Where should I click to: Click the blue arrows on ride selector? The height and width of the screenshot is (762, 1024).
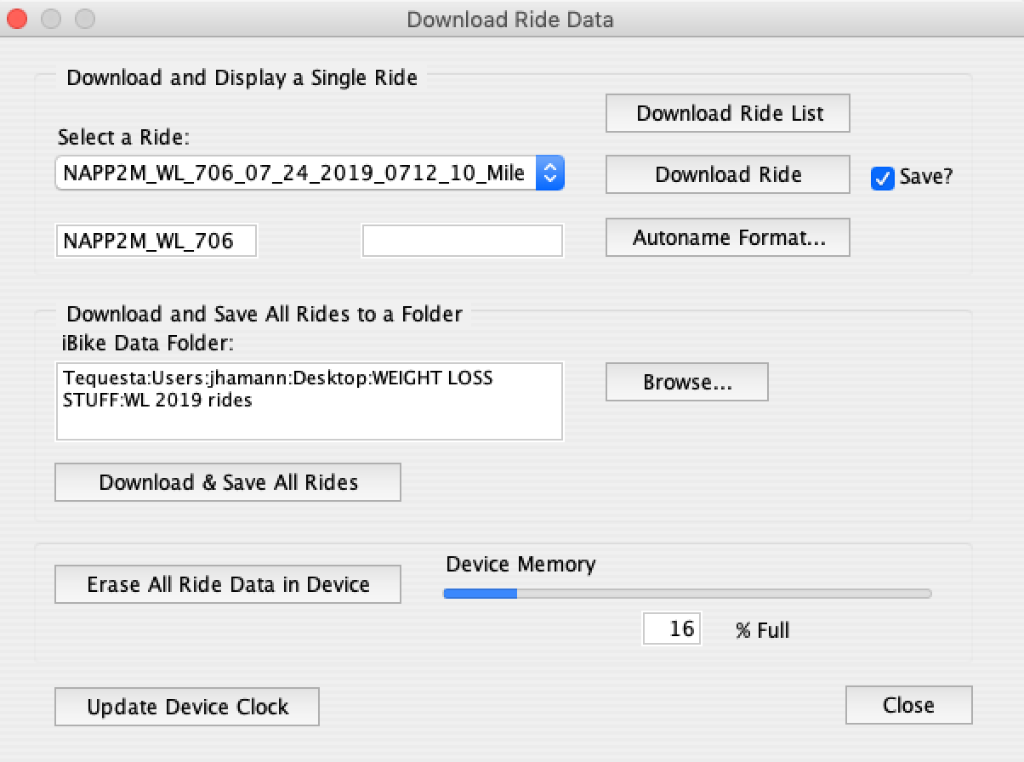point(550,173)
